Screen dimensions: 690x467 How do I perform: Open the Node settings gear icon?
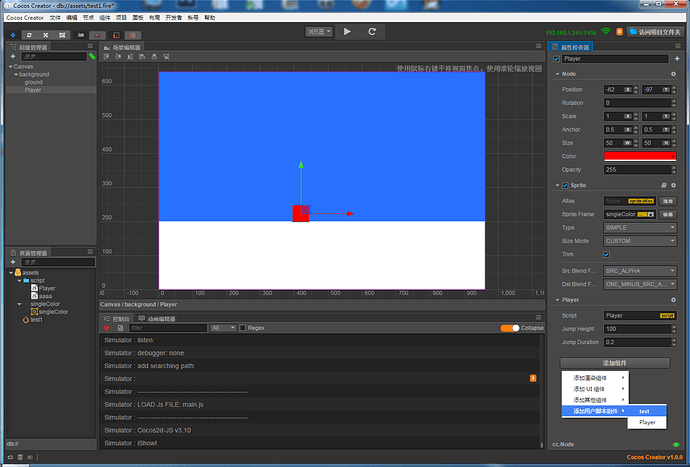click(673, 74)
